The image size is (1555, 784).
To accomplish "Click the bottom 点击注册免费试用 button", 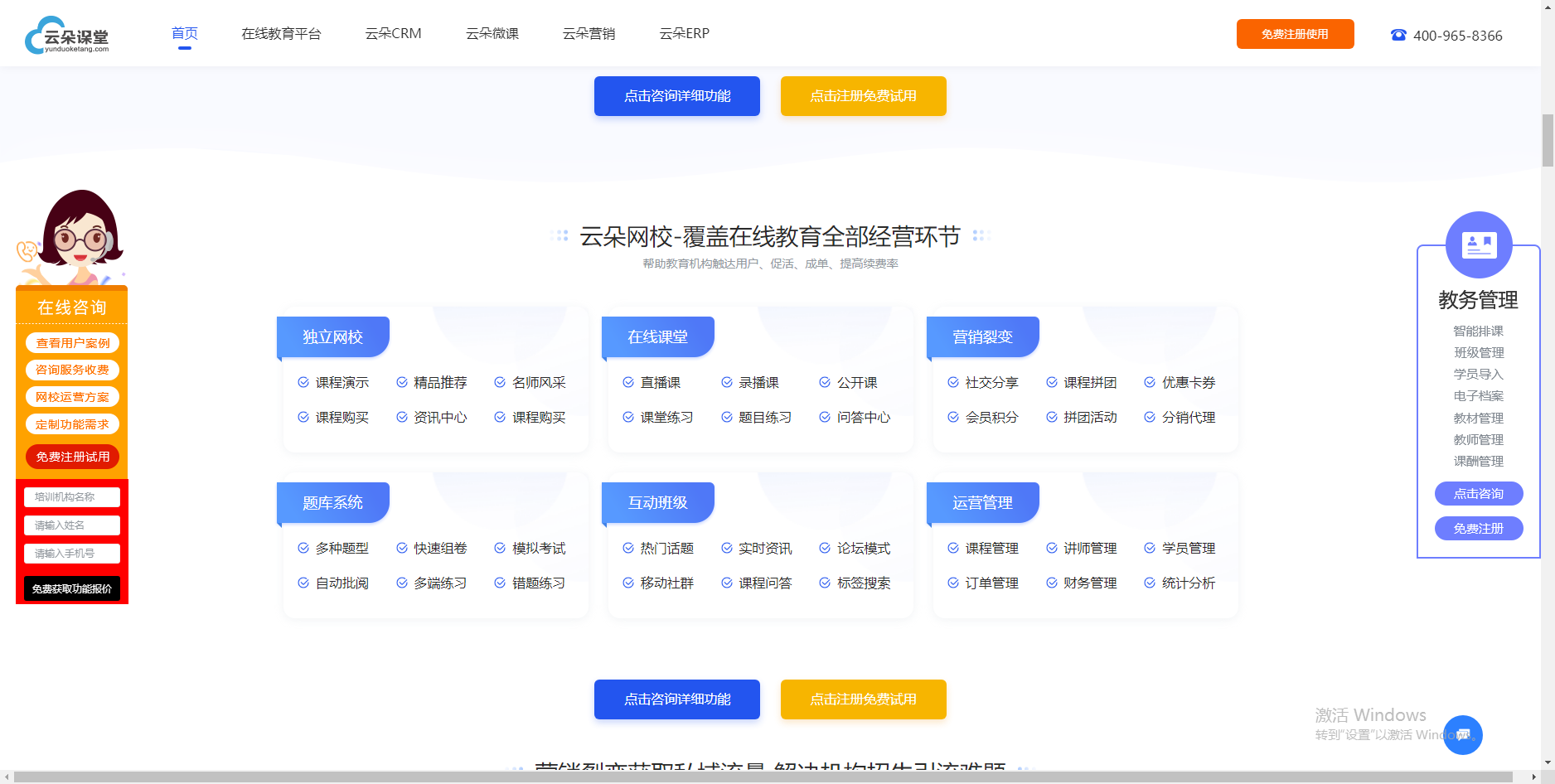I will [x=864, y=699].
